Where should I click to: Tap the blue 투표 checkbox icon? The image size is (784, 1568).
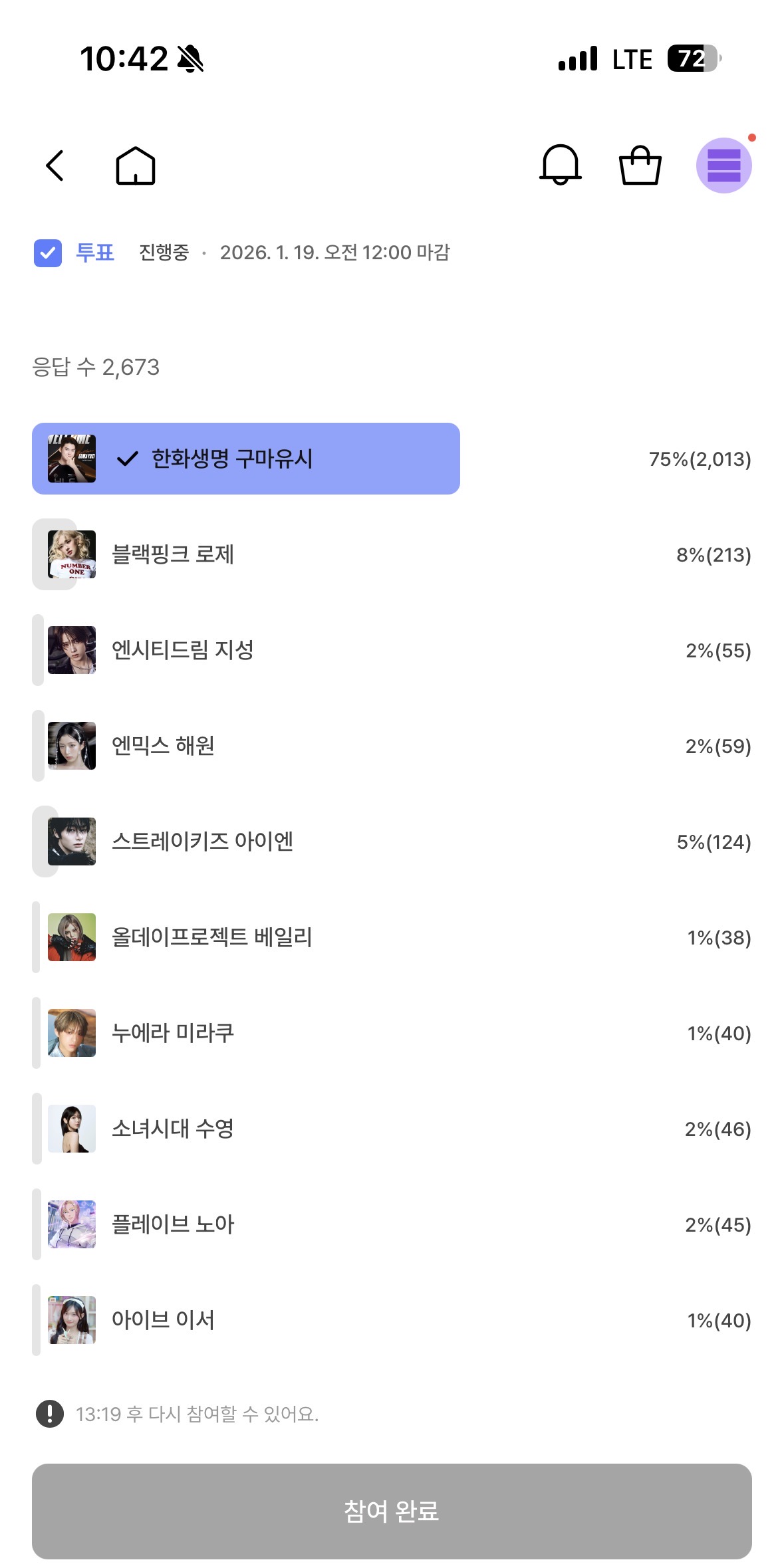click(x=48, y=253)
